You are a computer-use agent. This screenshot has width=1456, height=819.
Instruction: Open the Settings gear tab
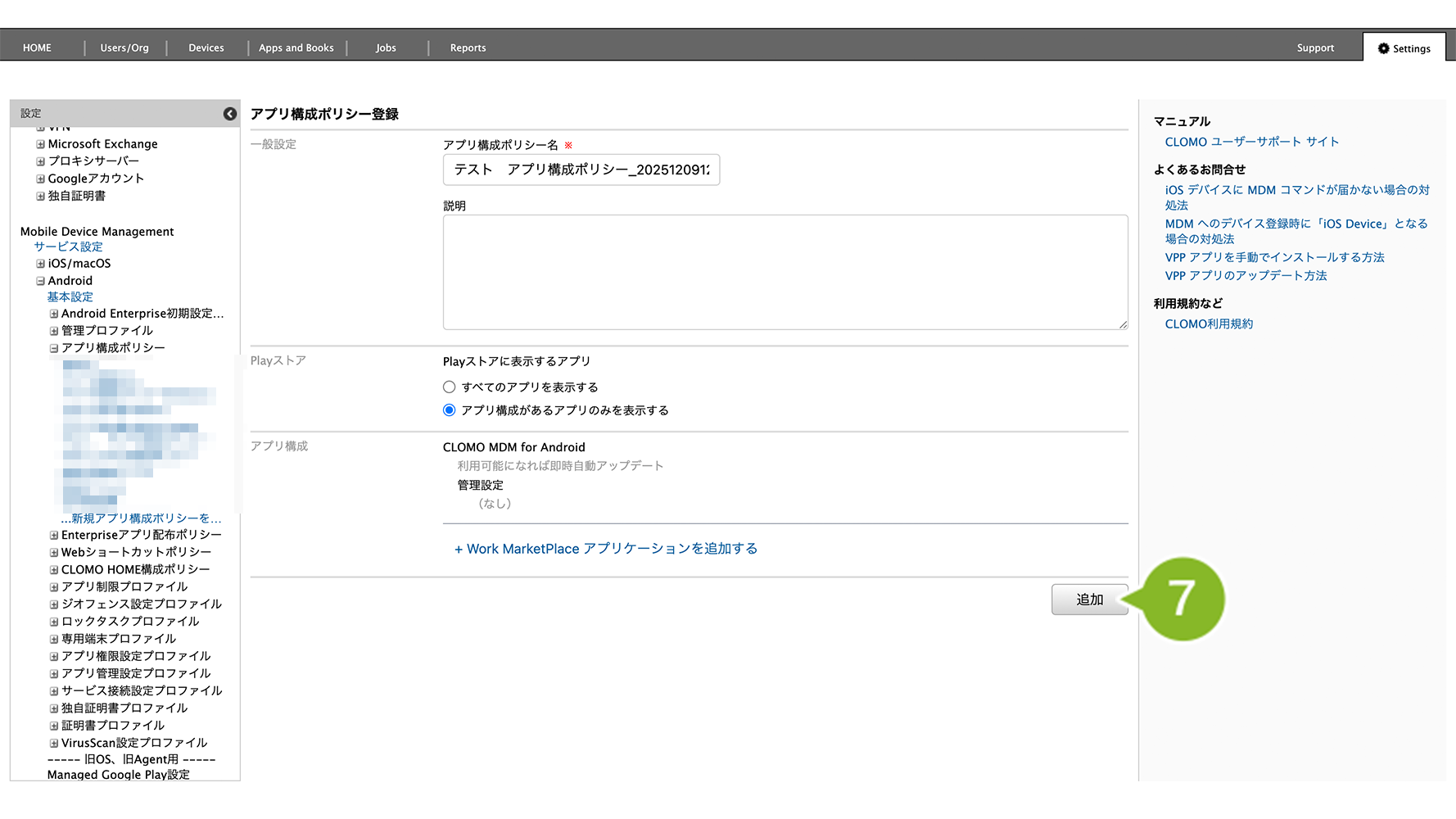[1404, 48]
